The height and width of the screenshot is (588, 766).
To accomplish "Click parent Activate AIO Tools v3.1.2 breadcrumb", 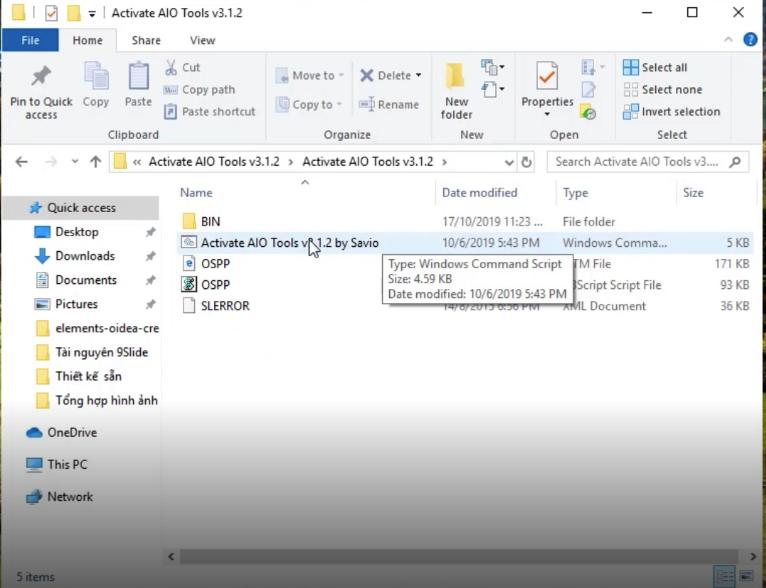I will 214,162.
